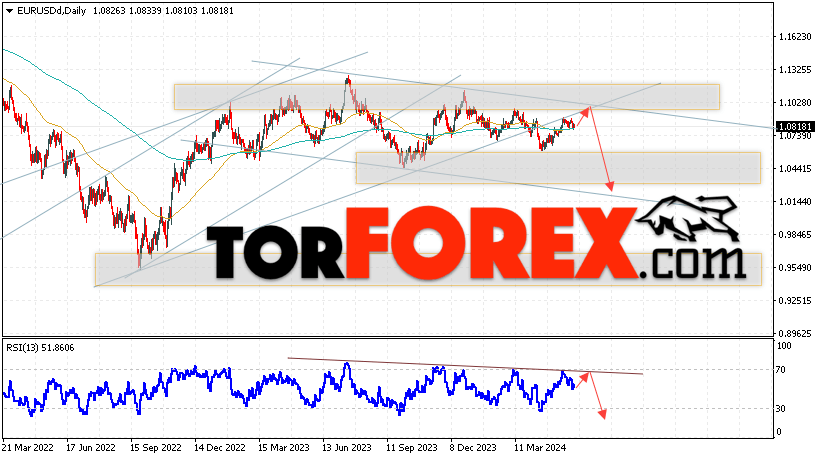Click the 21 Mar 2022 date label

[x=28, y=448]
